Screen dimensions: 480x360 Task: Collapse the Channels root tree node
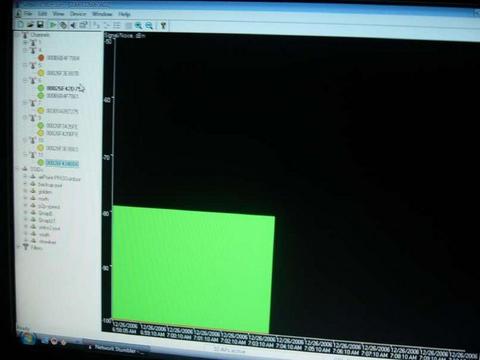pos(18,34)
